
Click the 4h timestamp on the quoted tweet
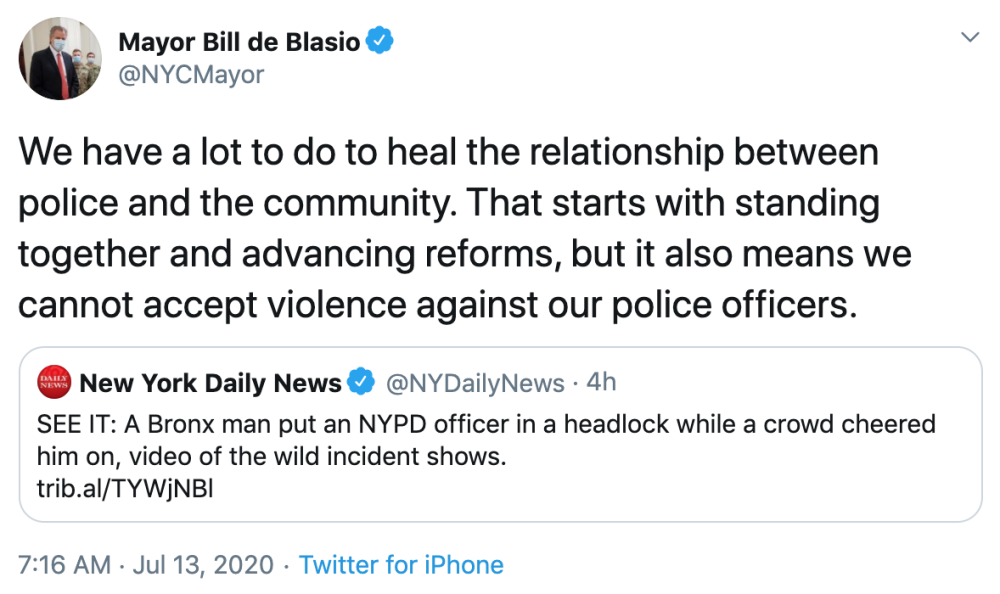pyautogui.click(x=600, y=383)
